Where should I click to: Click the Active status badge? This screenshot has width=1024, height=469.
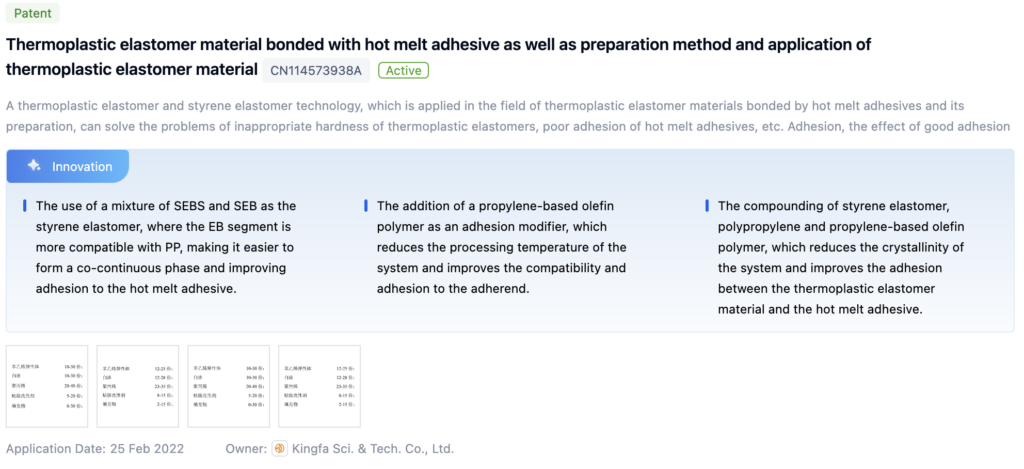pos(404,70)
